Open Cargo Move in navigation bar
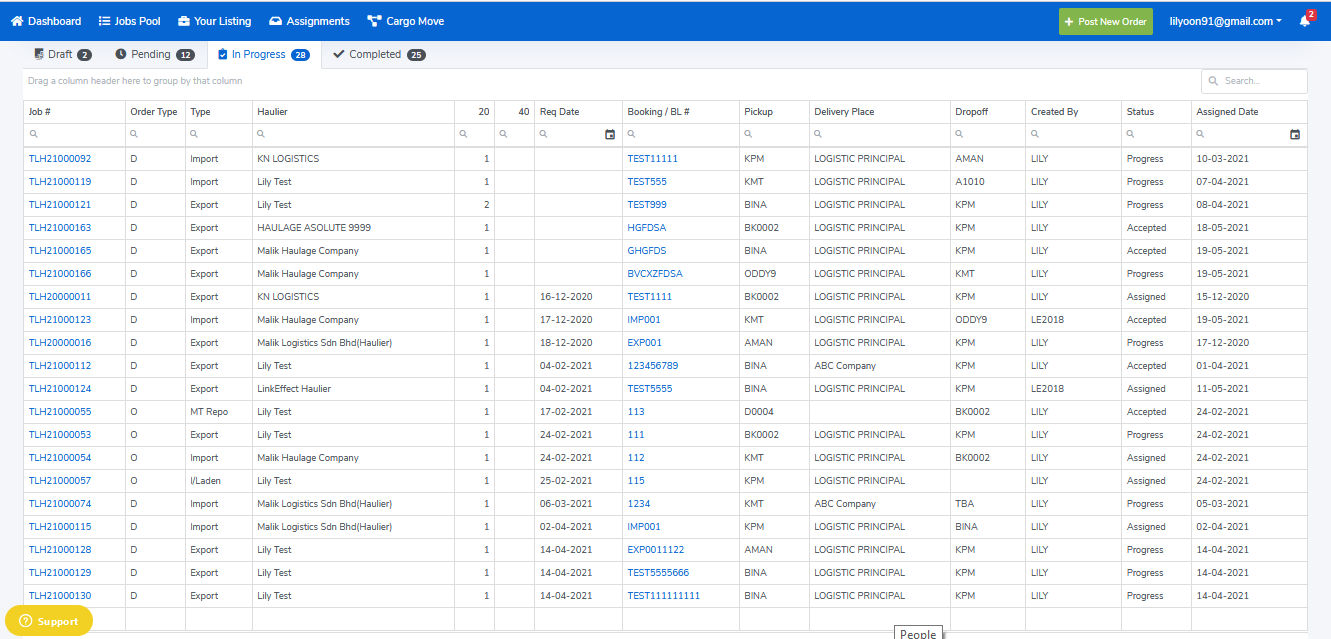 click(x=405, y=21)
